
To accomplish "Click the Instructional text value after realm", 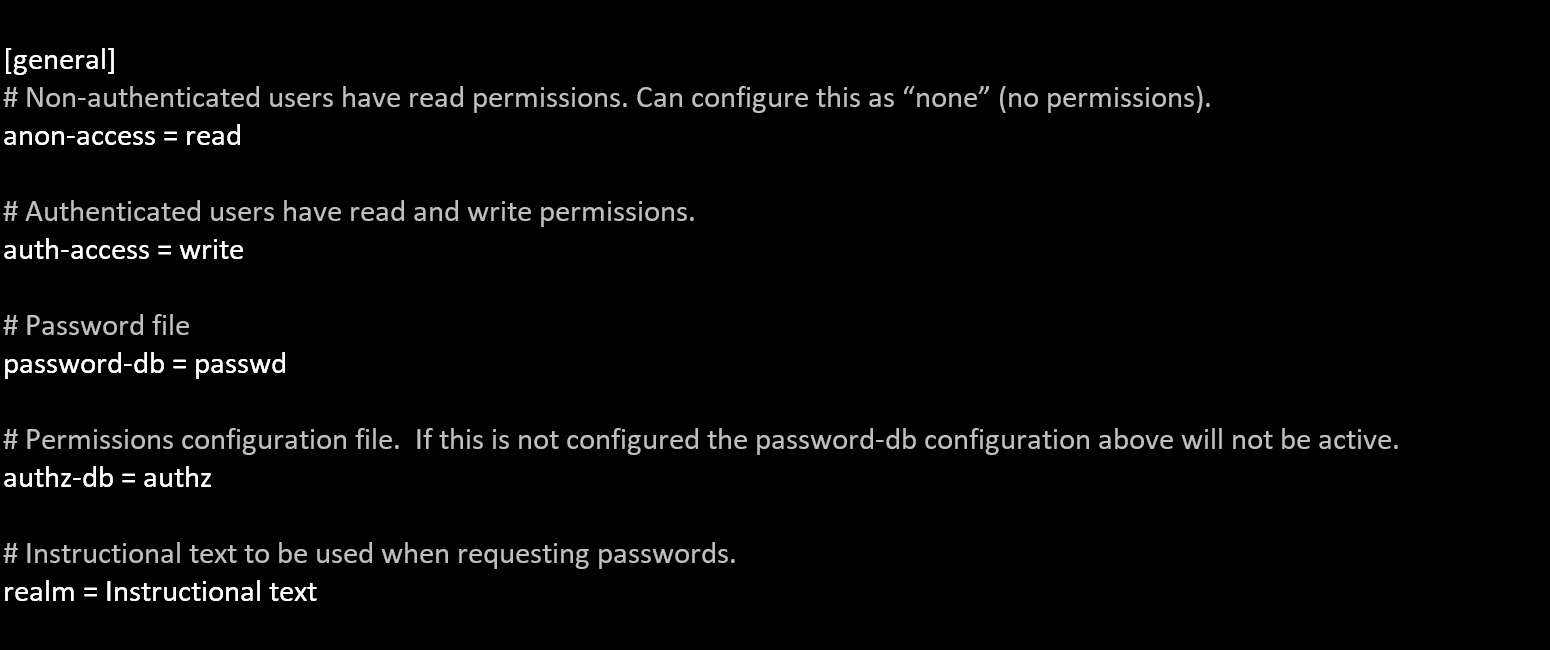I will [211, 592].
